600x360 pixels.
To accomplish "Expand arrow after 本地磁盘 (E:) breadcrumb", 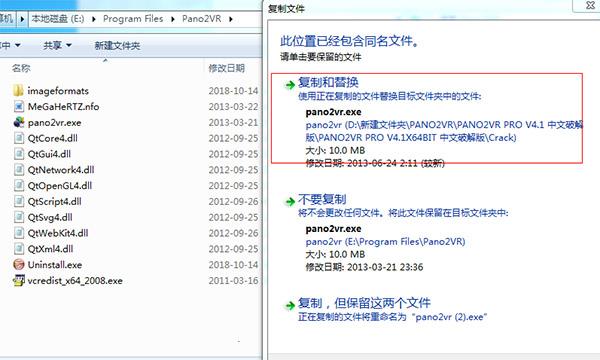I will [x=94, y=19].
